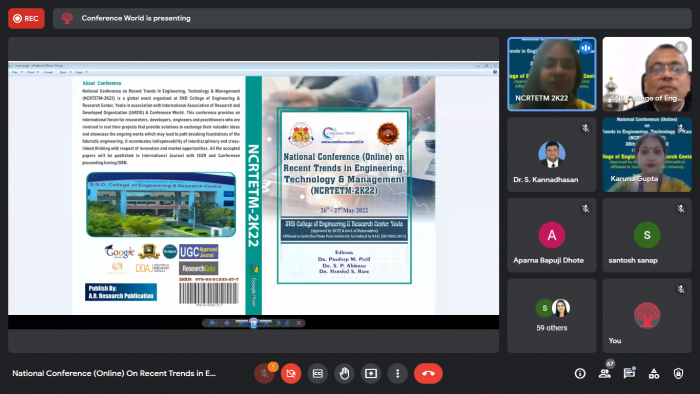Open the meeting details info icon
Image resolution: width=700 pixels, height=394 pixels.
tap(580, 373)
